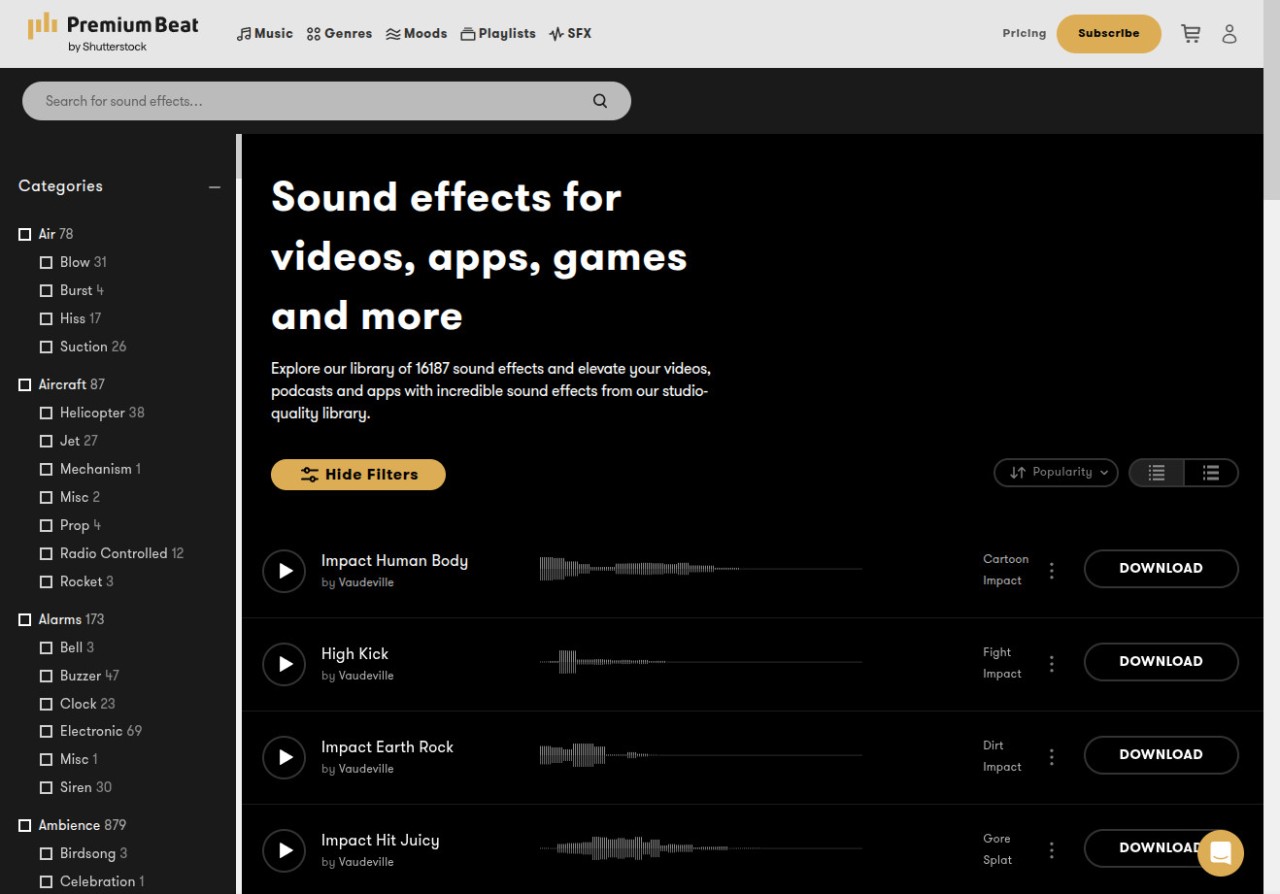The image size is (1280, 894).
Task: Open the user account icon
Action: point(1229,34)
